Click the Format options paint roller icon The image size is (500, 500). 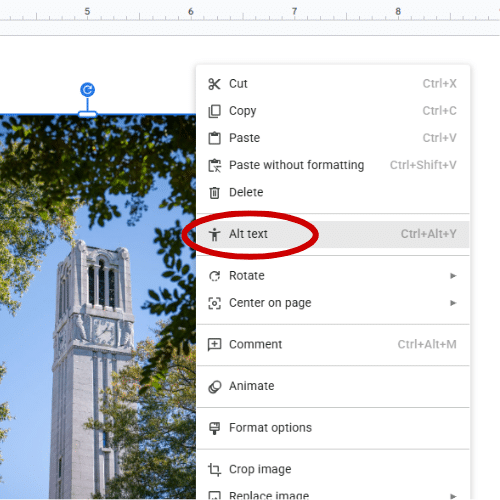[214, 428]
